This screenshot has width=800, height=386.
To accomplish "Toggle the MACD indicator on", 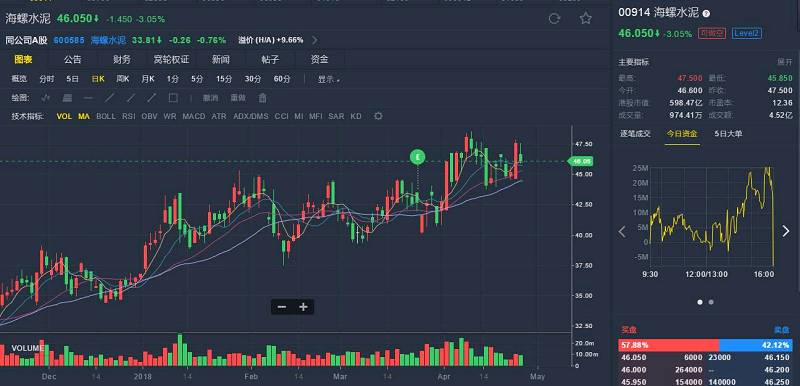I will (194, 116).
